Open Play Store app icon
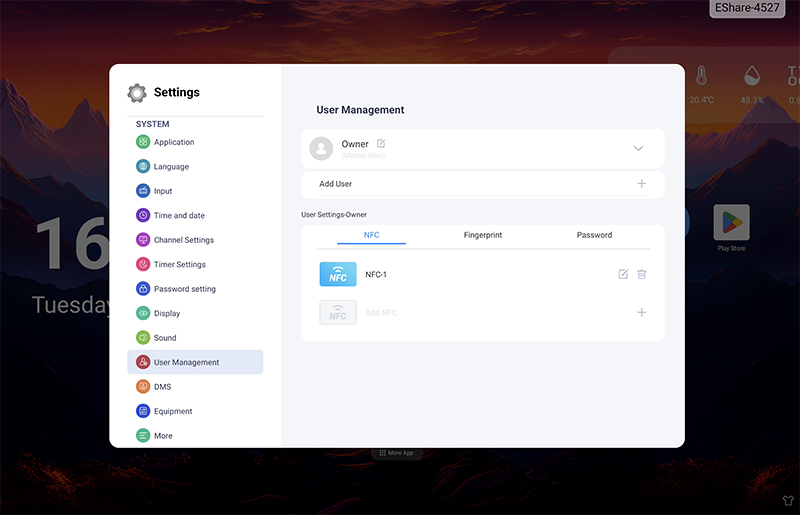Screen dimensions: 800x515 click(731, 224)
